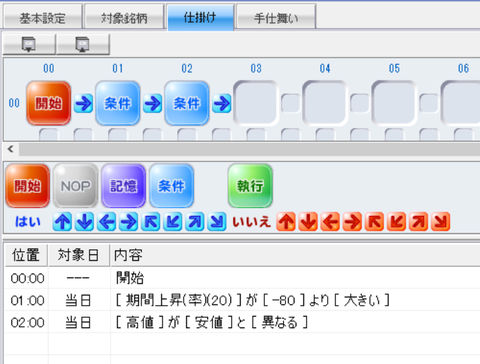This screenshot has width=480, height=364.
Task: Pick the gray NOP palette block
Action: tap(76, 186)
